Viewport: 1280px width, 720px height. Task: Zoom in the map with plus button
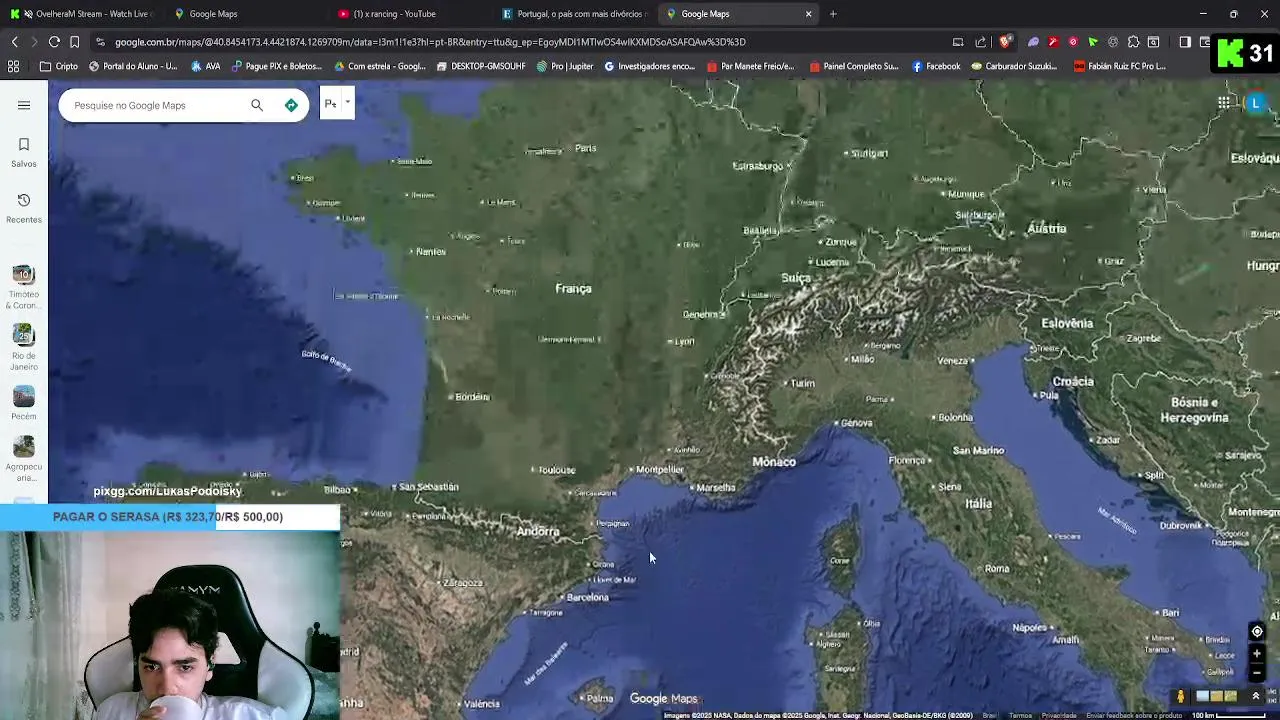click(x=1257, y=653)
